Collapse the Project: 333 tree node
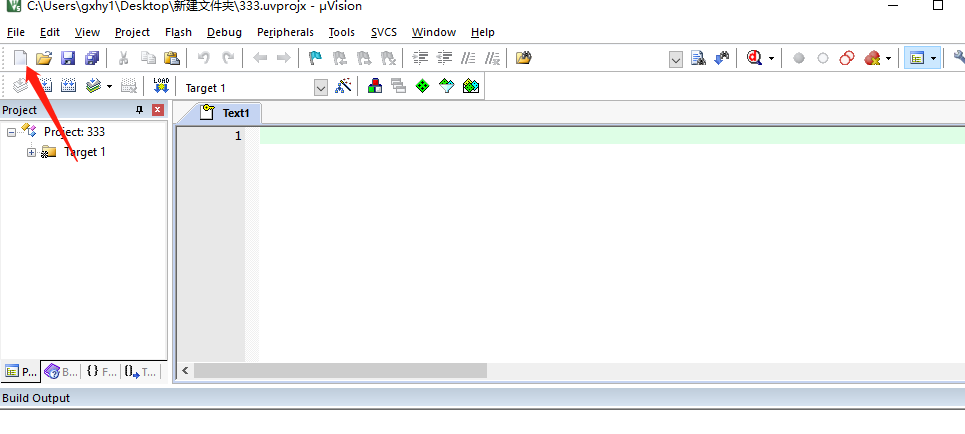The image size is (965, 434). point(11,132)
